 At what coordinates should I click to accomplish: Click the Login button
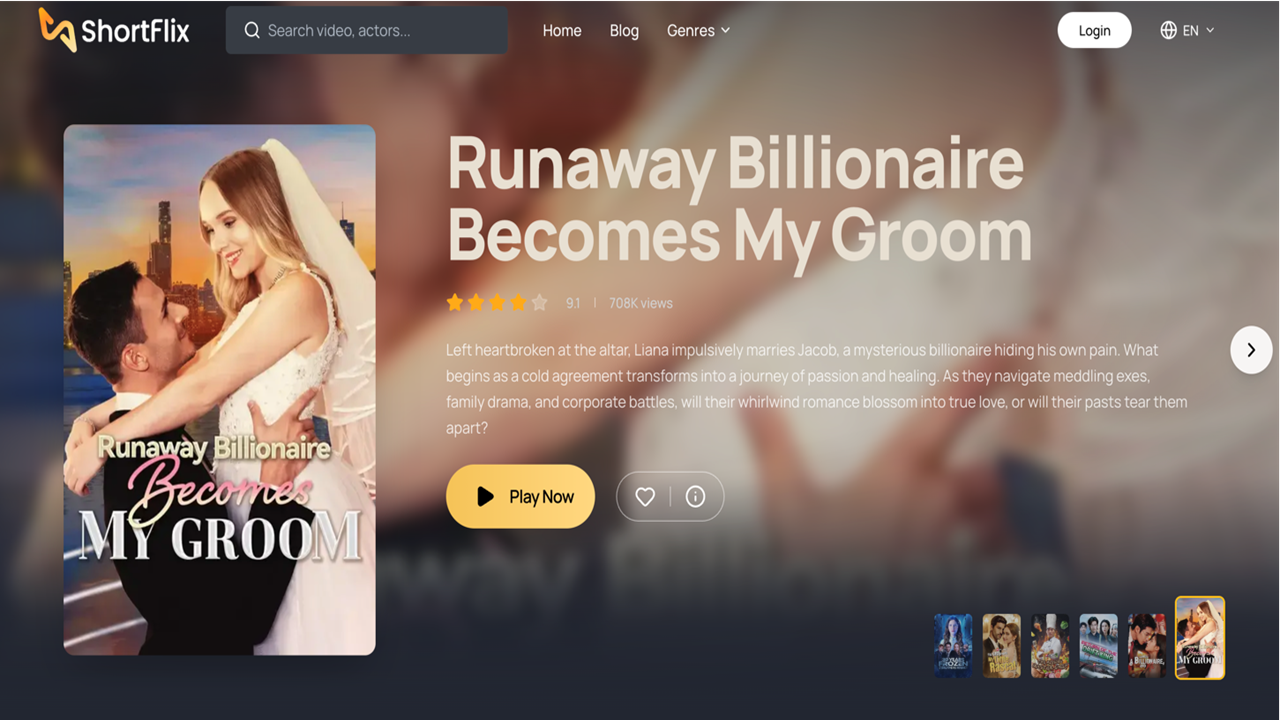(x=1094, y=30)
